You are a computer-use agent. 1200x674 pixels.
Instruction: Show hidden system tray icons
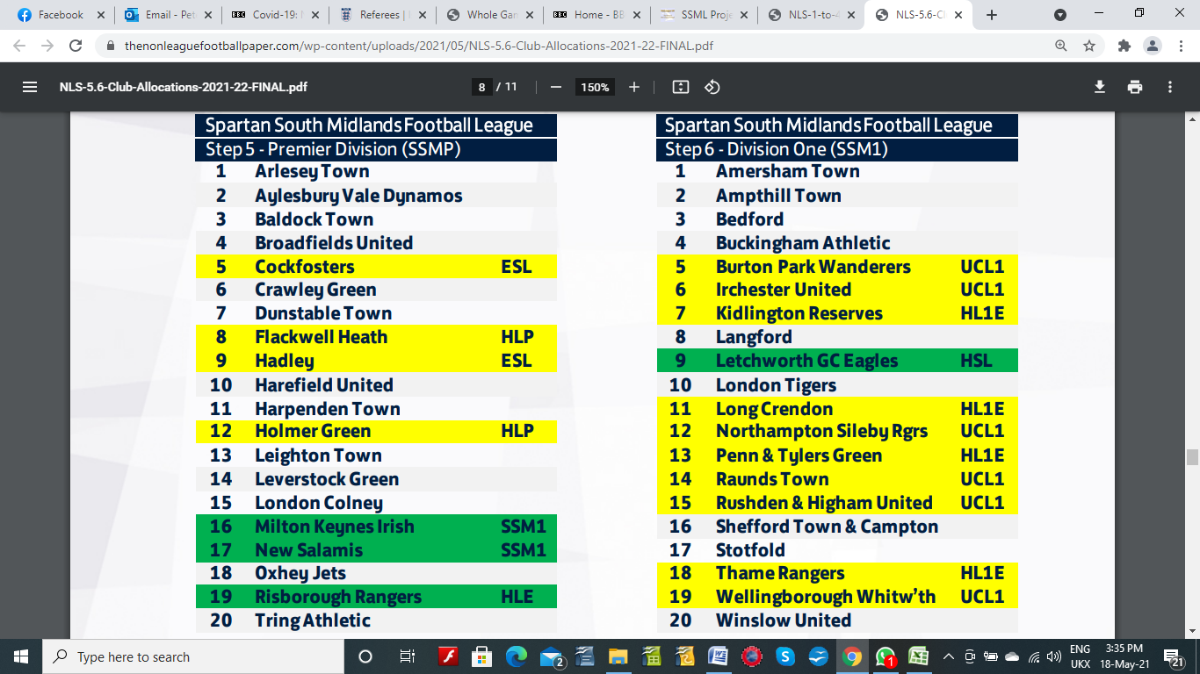948,657
